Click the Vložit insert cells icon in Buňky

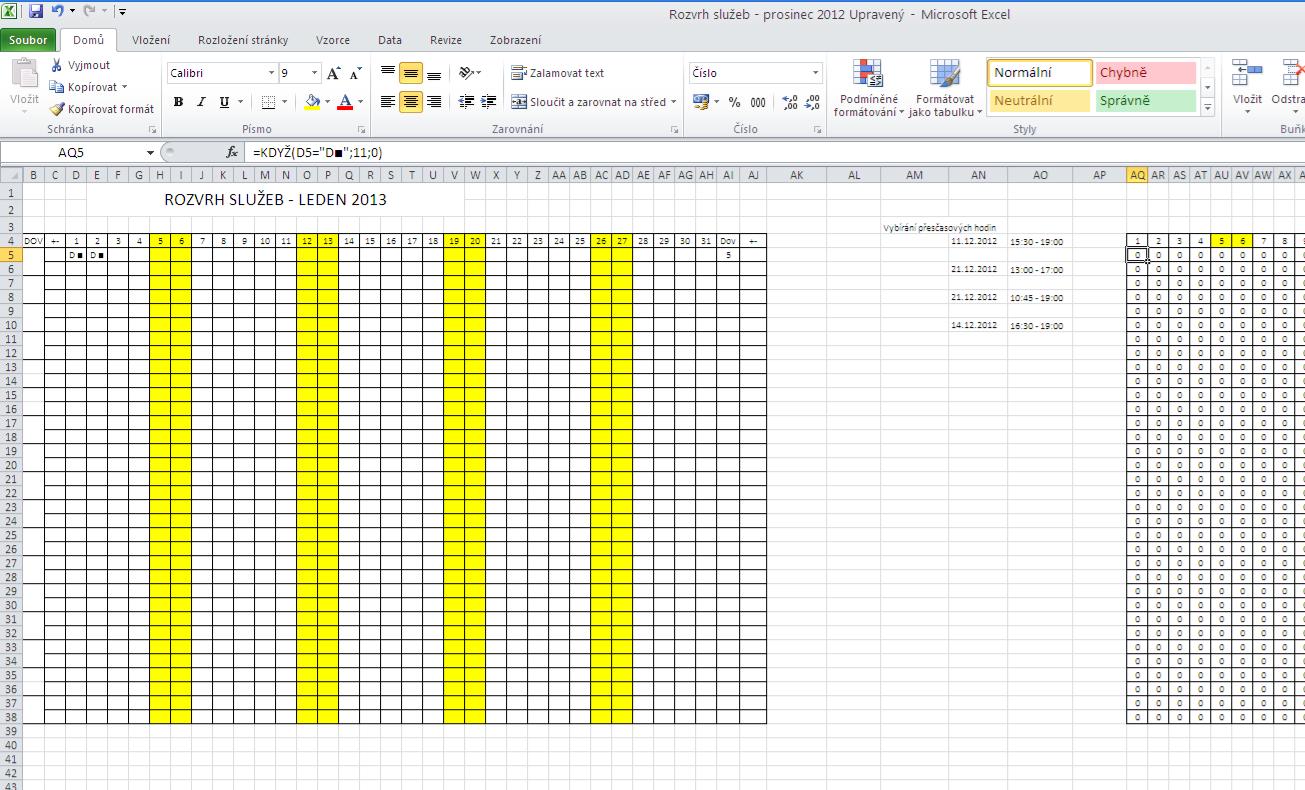(x=1247, y=73)
